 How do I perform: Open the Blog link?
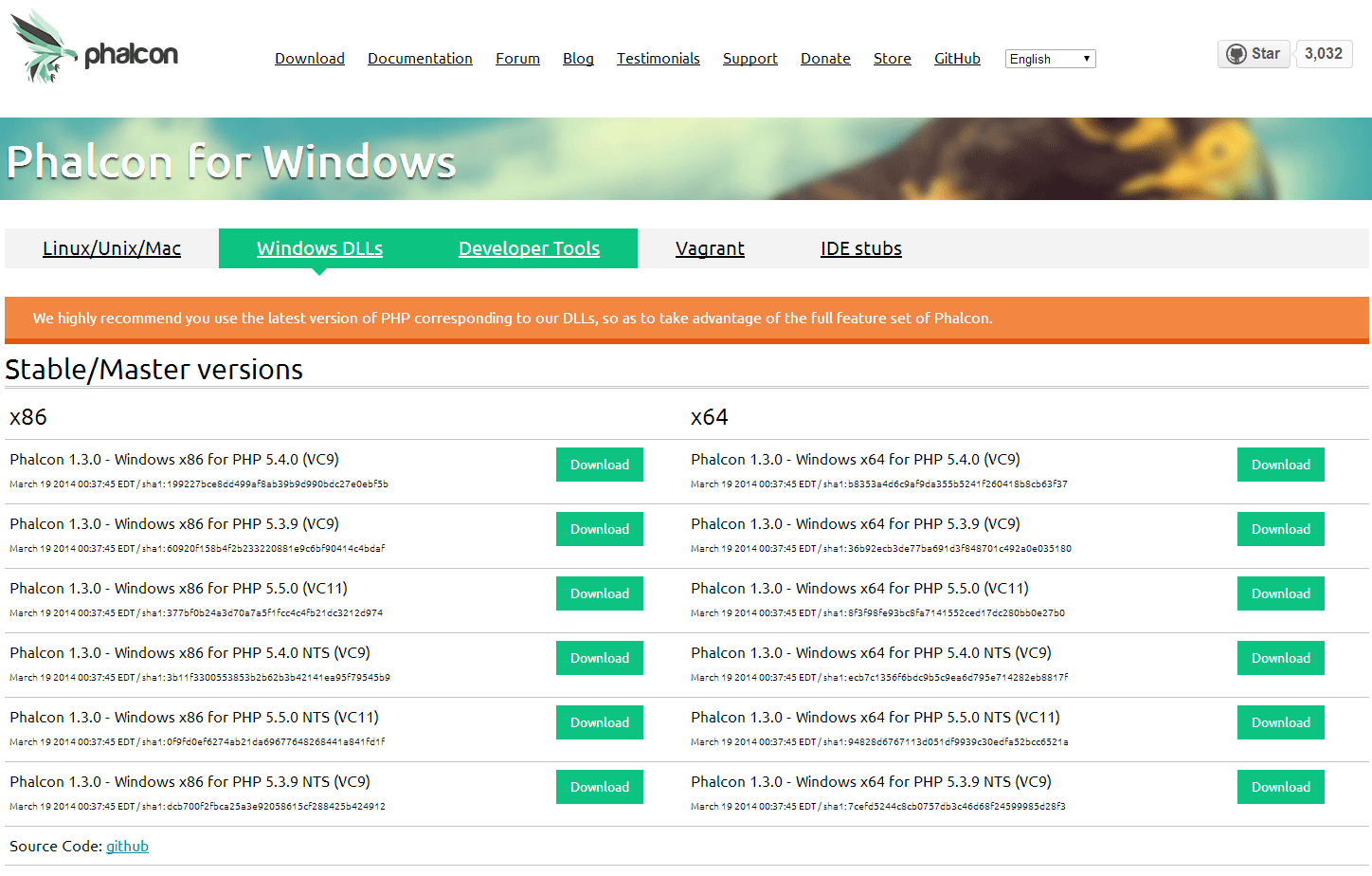click(x=578, y=59)
